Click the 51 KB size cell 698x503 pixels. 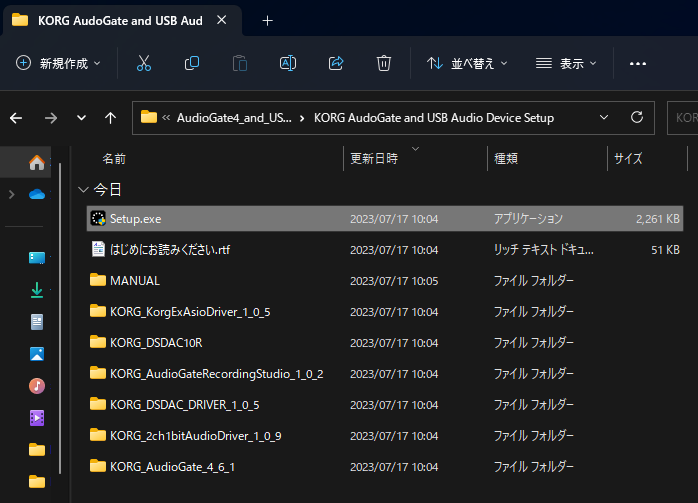pos(665,250)
